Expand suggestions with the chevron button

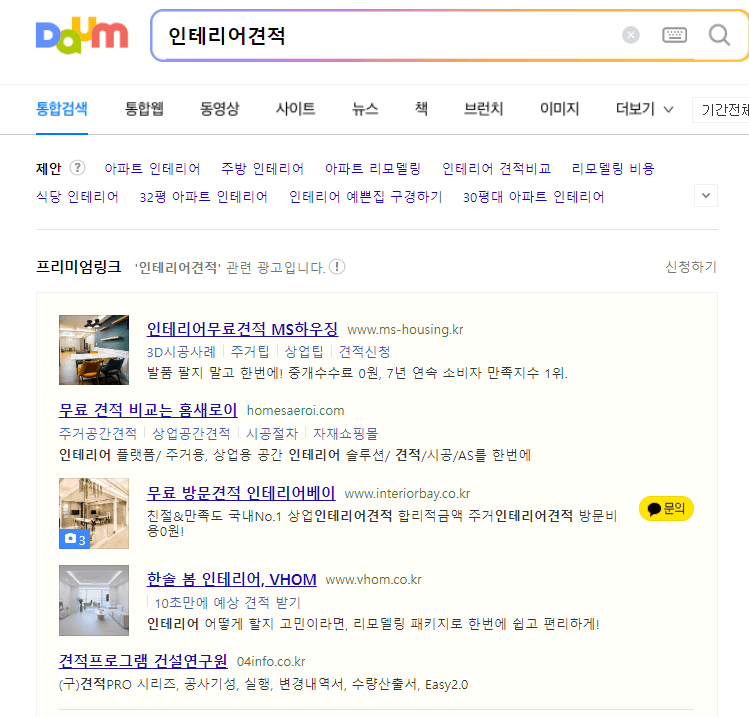(x=706, y=195)
